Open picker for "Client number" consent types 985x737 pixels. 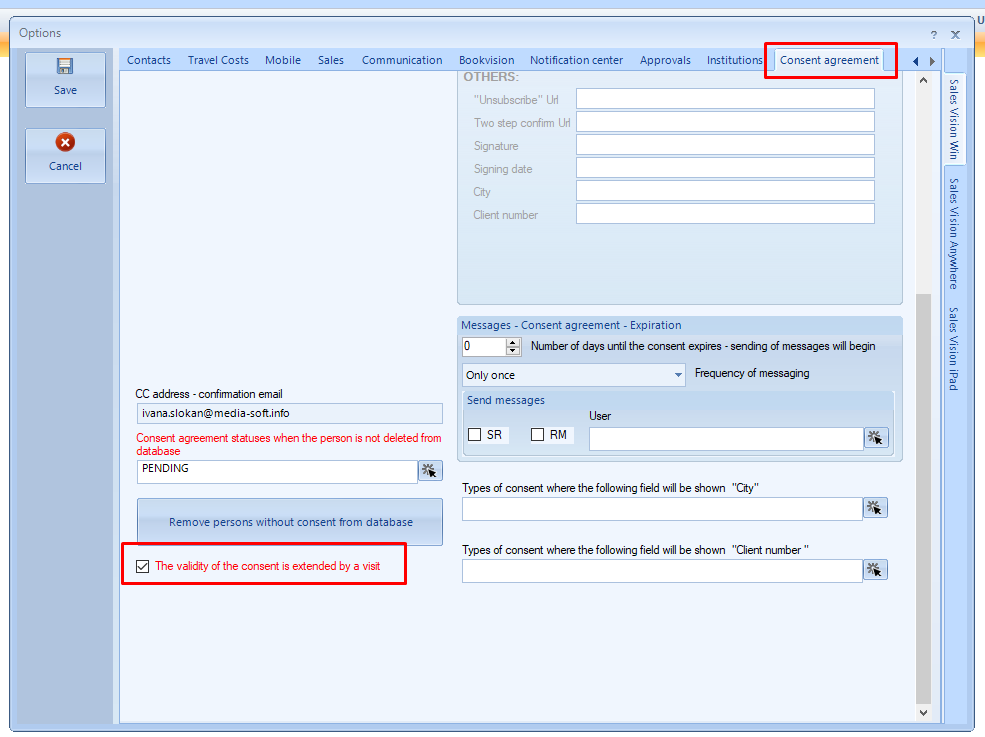pos(875,570)
